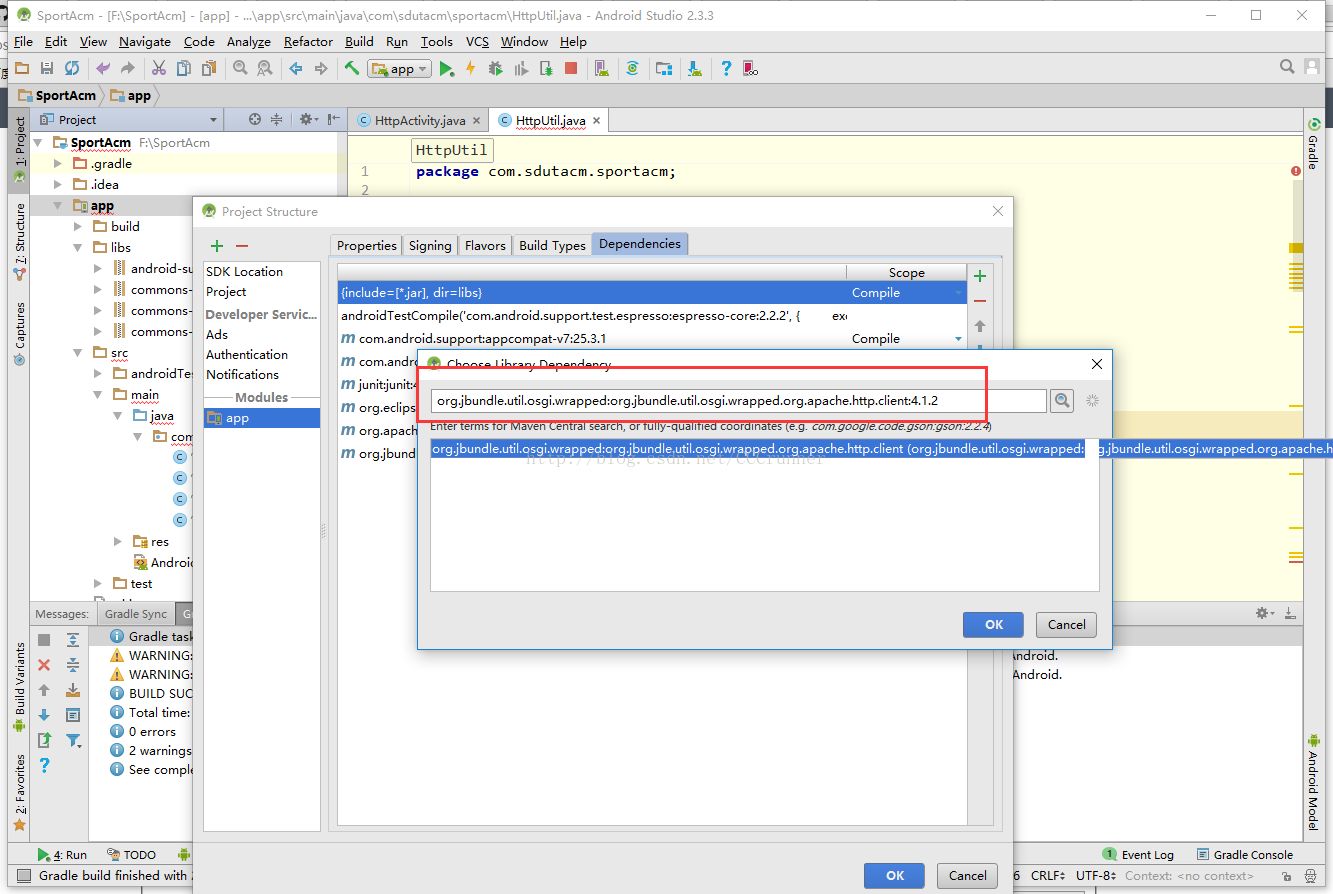Collapse the app module node
Screen dimensions: 1333x894
click(x=57, y=206)
